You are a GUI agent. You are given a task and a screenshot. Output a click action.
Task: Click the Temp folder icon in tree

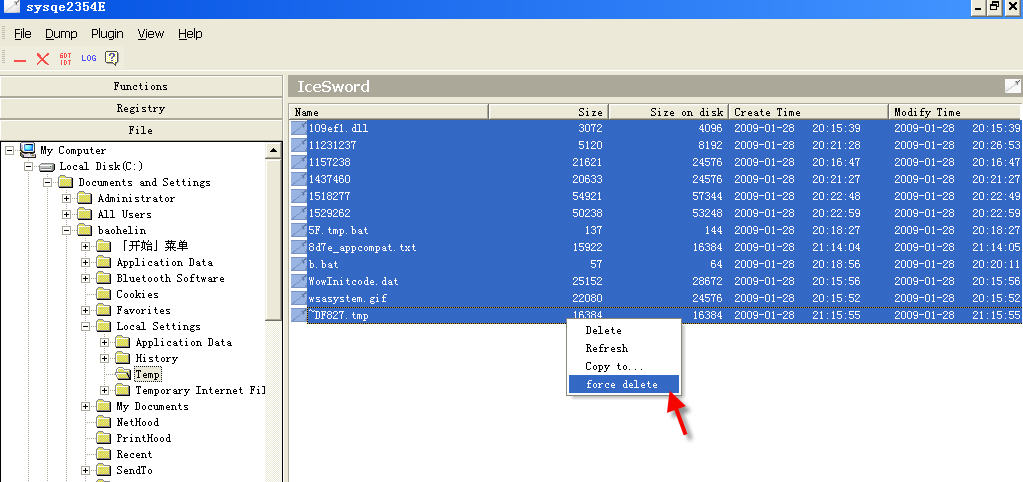[x=123, y=374]
